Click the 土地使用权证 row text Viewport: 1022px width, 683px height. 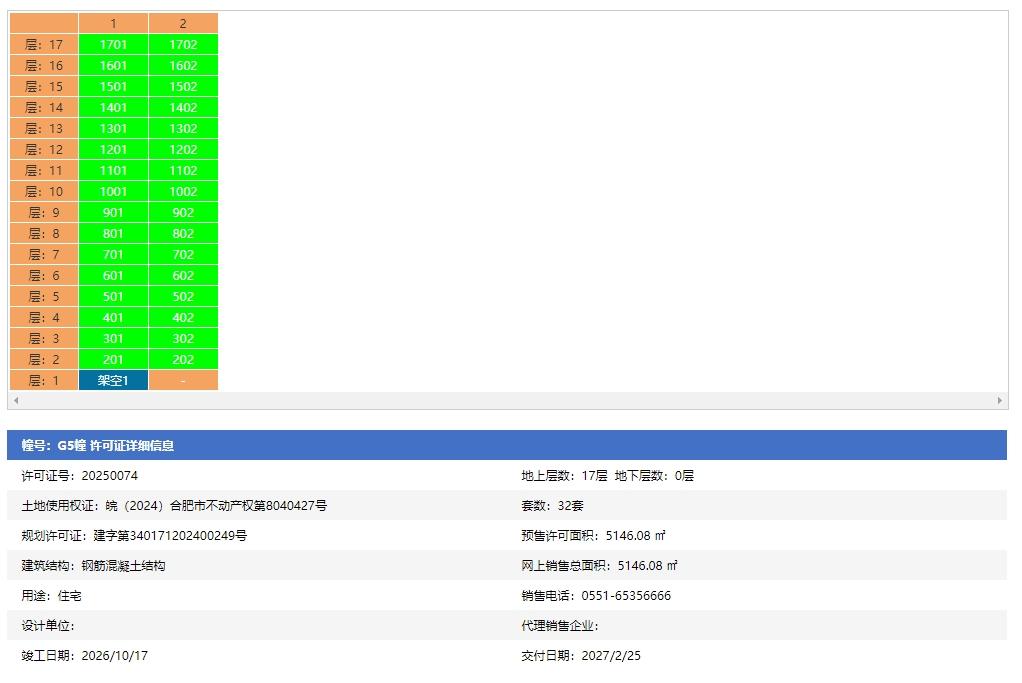[x=174, y=506]
